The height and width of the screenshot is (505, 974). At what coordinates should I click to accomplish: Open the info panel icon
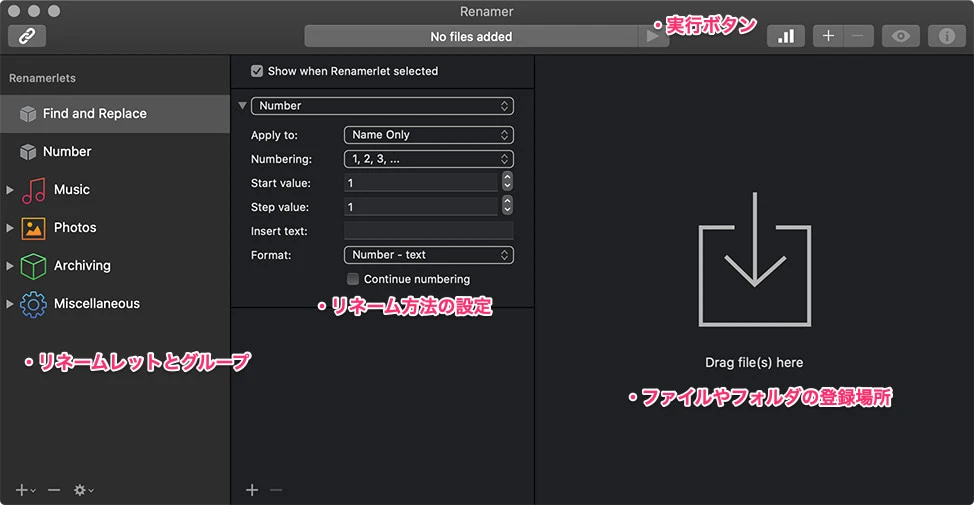pyautogui.click(x=946, y=36)
